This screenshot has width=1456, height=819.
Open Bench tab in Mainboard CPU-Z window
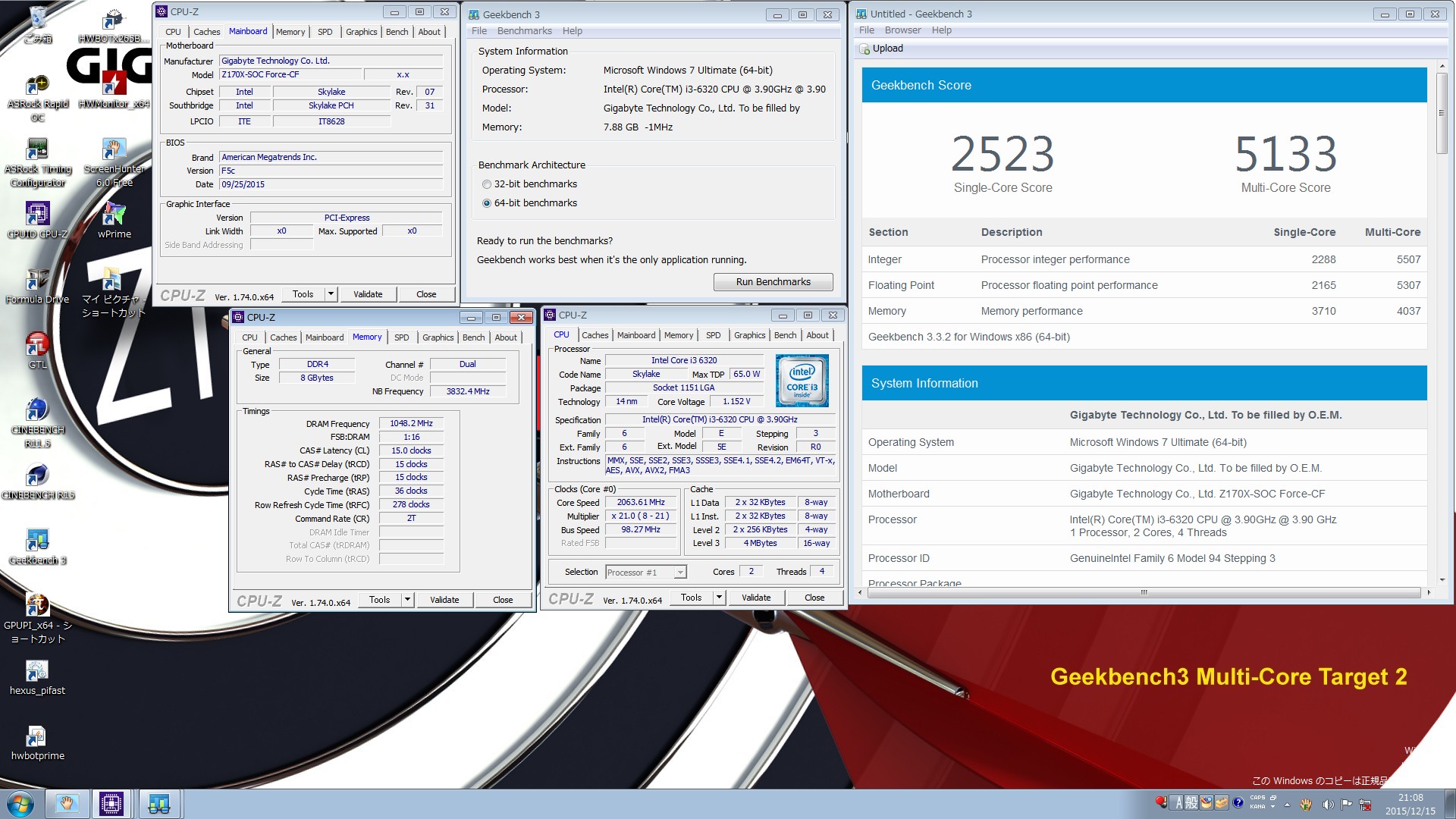coord(397,32)
